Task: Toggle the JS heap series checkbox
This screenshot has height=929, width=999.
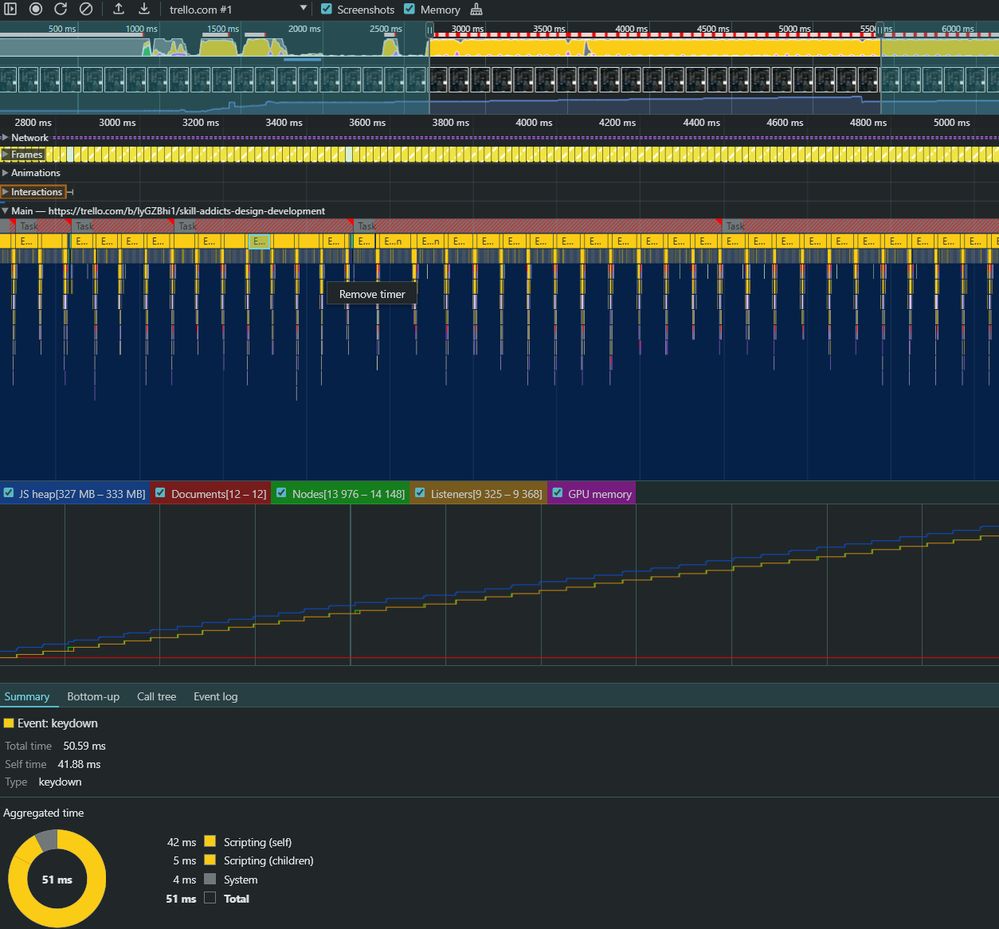Action: [9, 493]
